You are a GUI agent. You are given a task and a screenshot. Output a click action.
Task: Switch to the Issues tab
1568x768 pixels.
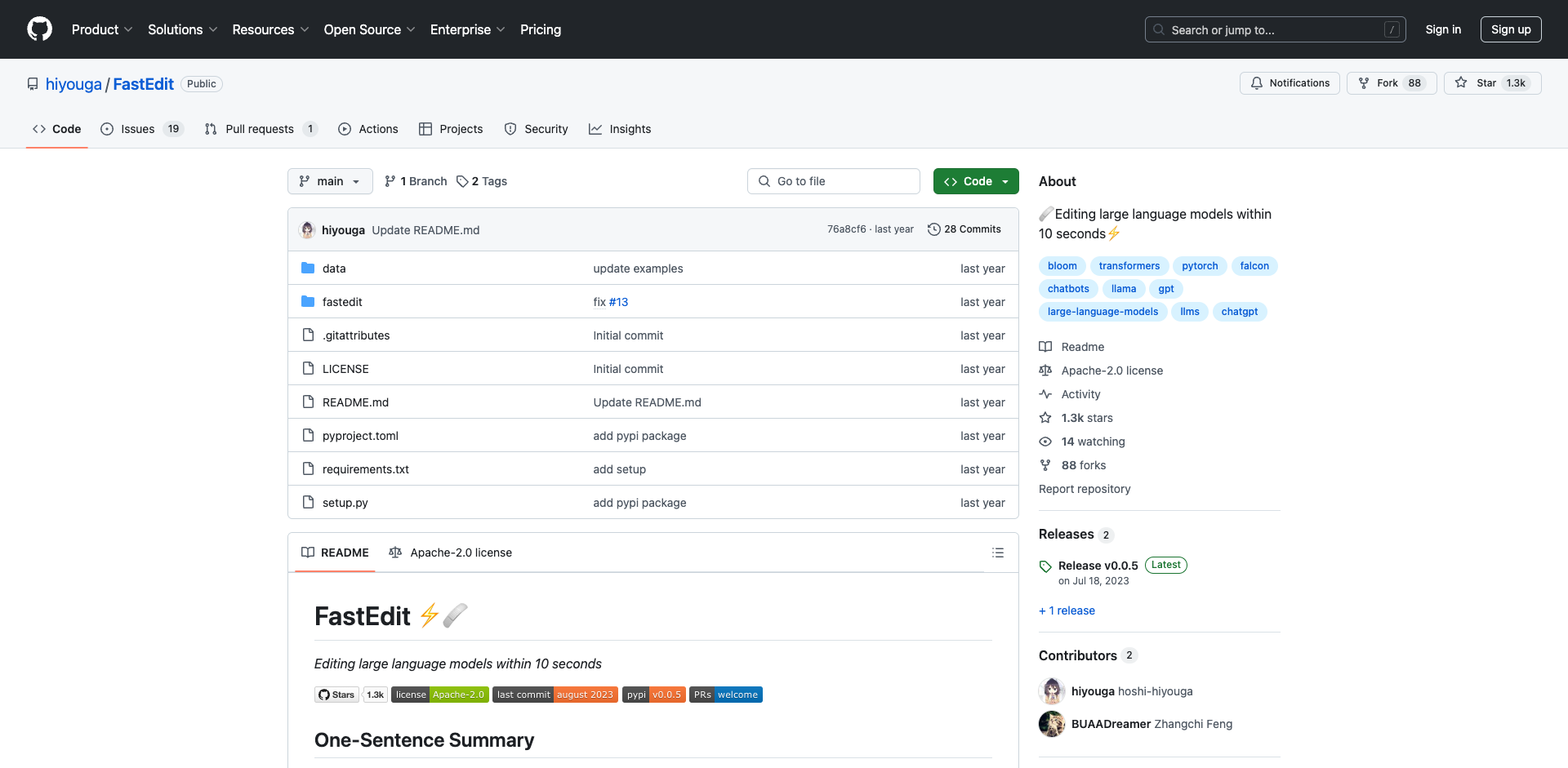coord(142,129)
